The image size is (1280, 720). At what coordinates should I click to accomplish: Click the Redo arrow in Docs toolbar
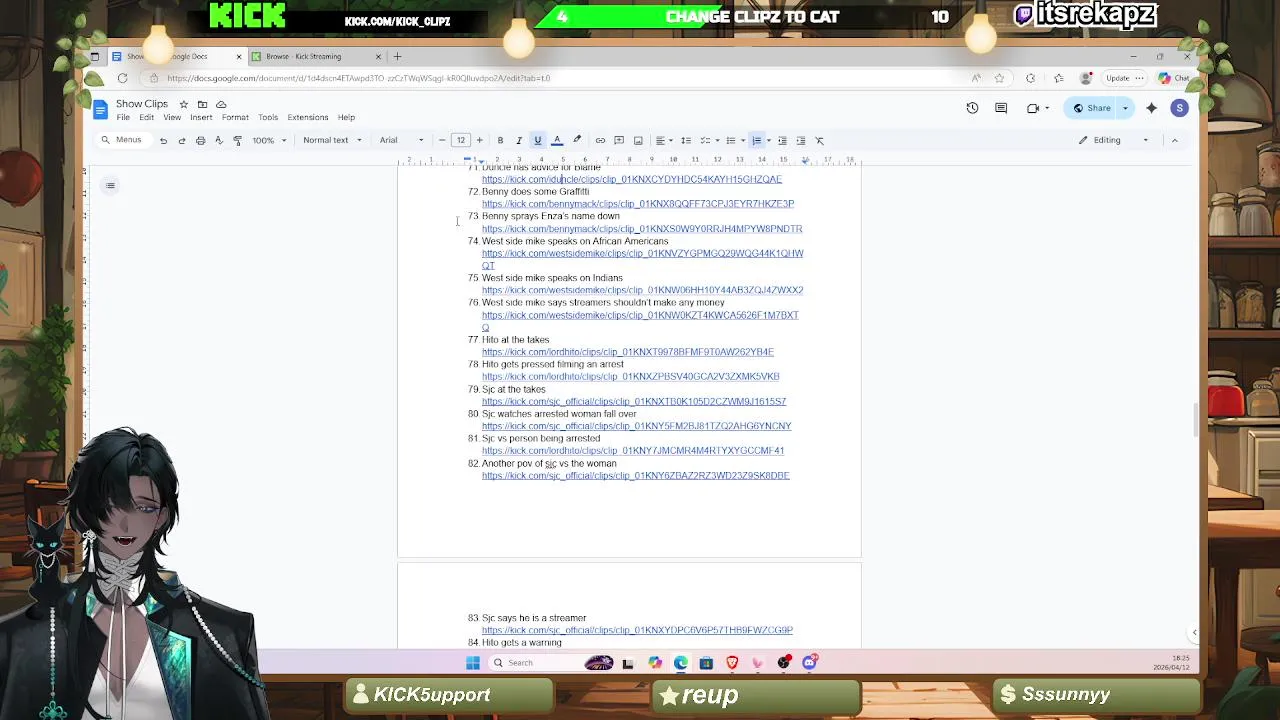181,140
